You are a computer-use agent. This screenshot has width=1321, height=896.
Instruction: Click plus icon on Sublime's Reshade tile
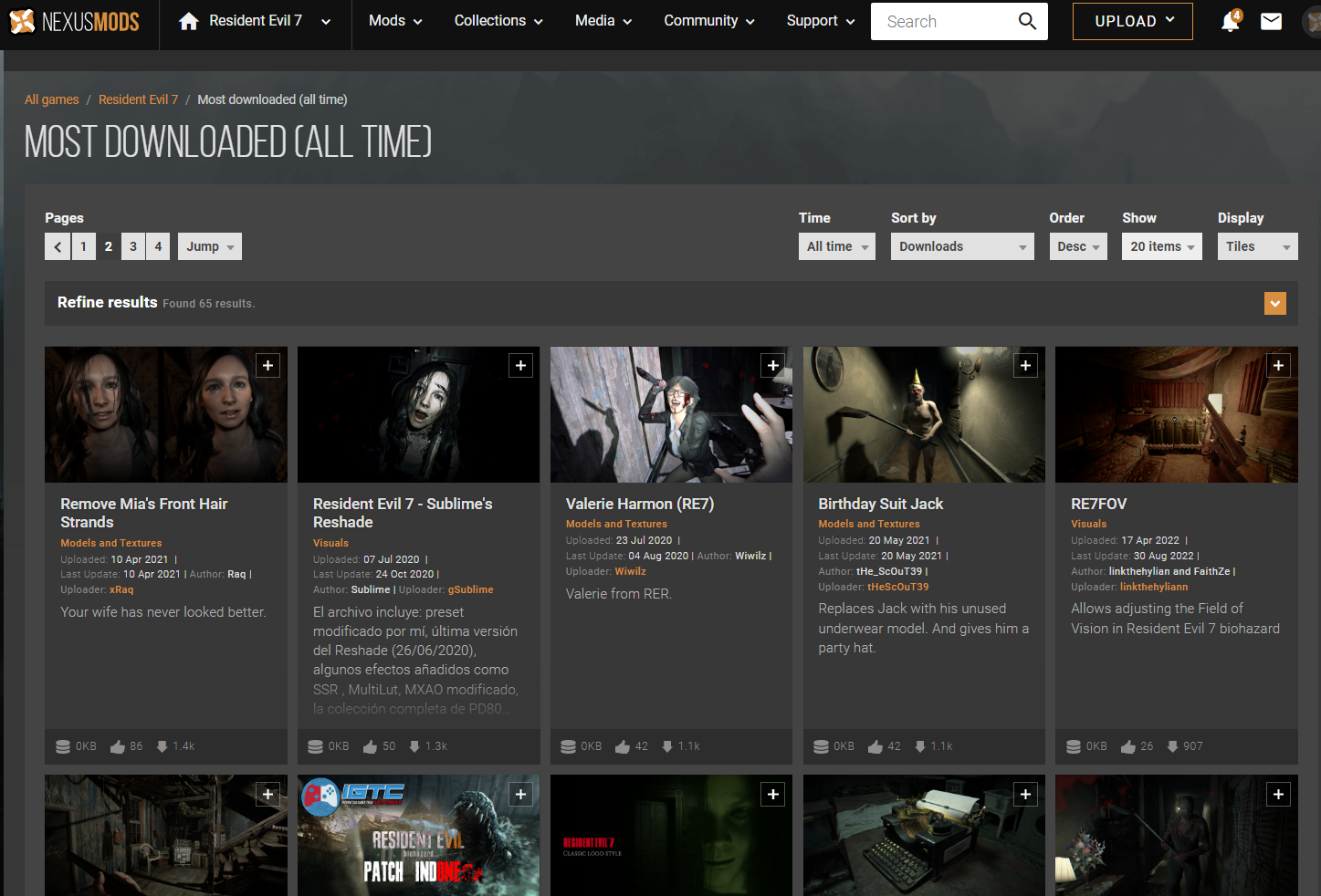click(520, 366)
